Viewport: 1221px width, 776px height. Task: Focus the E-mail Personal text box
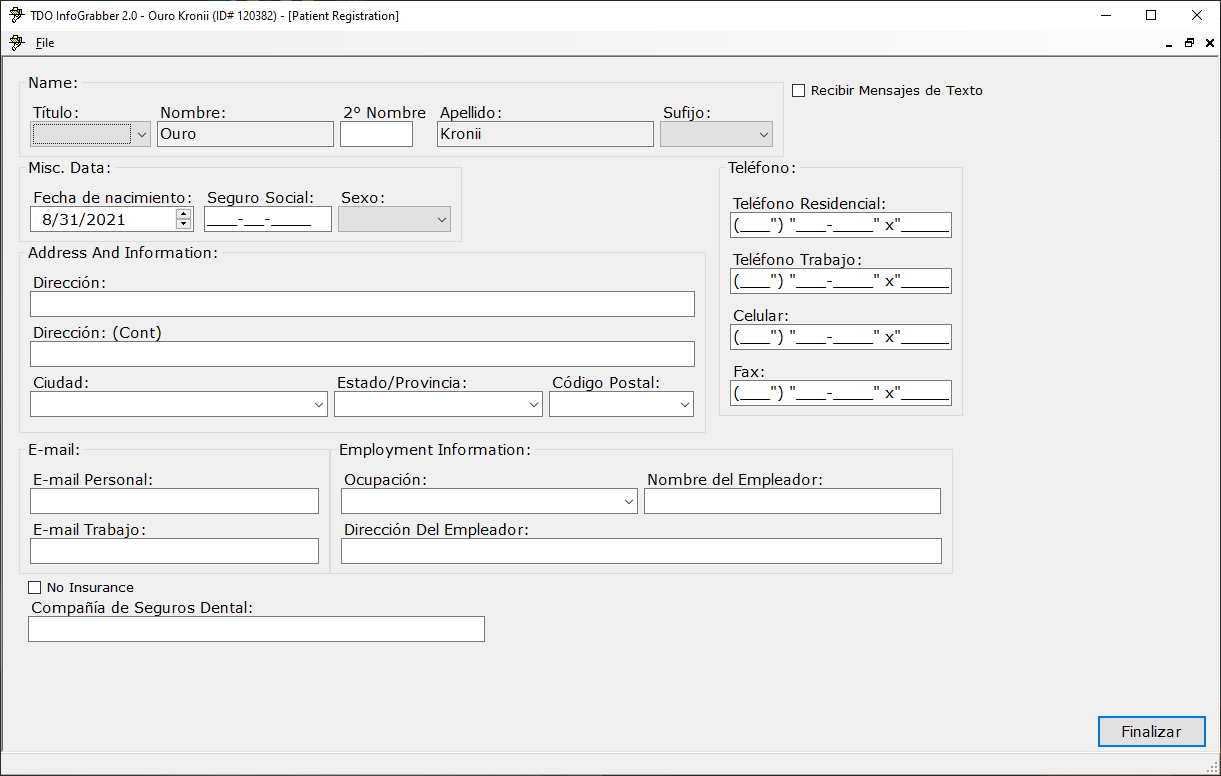click(x=174, y=502)
